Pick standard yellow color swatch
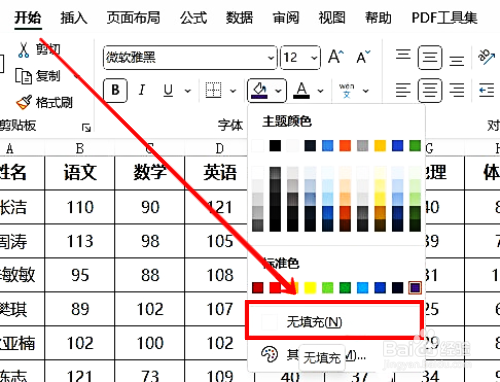 coord(310,288)
